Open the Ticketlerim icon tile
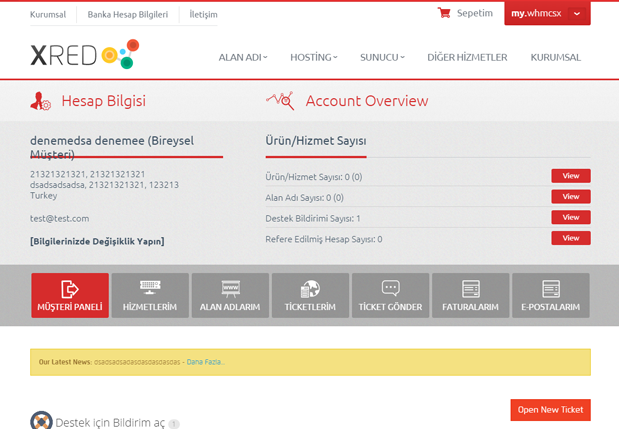This screenshot has height=429, width=619. pos(310,295)
